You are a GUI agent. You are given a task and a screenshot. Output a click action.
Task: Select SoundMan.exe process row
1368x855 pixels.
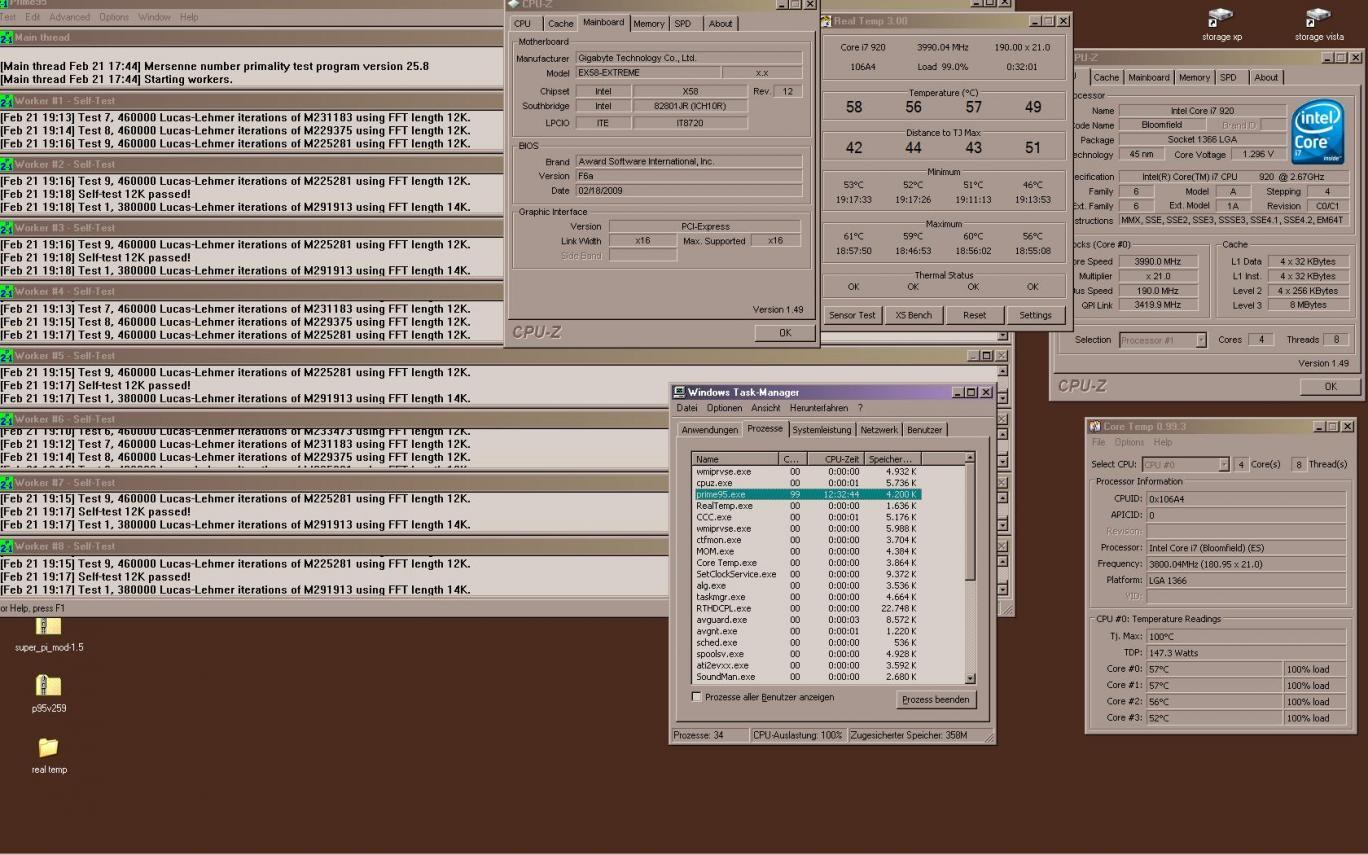coord(806,677)
